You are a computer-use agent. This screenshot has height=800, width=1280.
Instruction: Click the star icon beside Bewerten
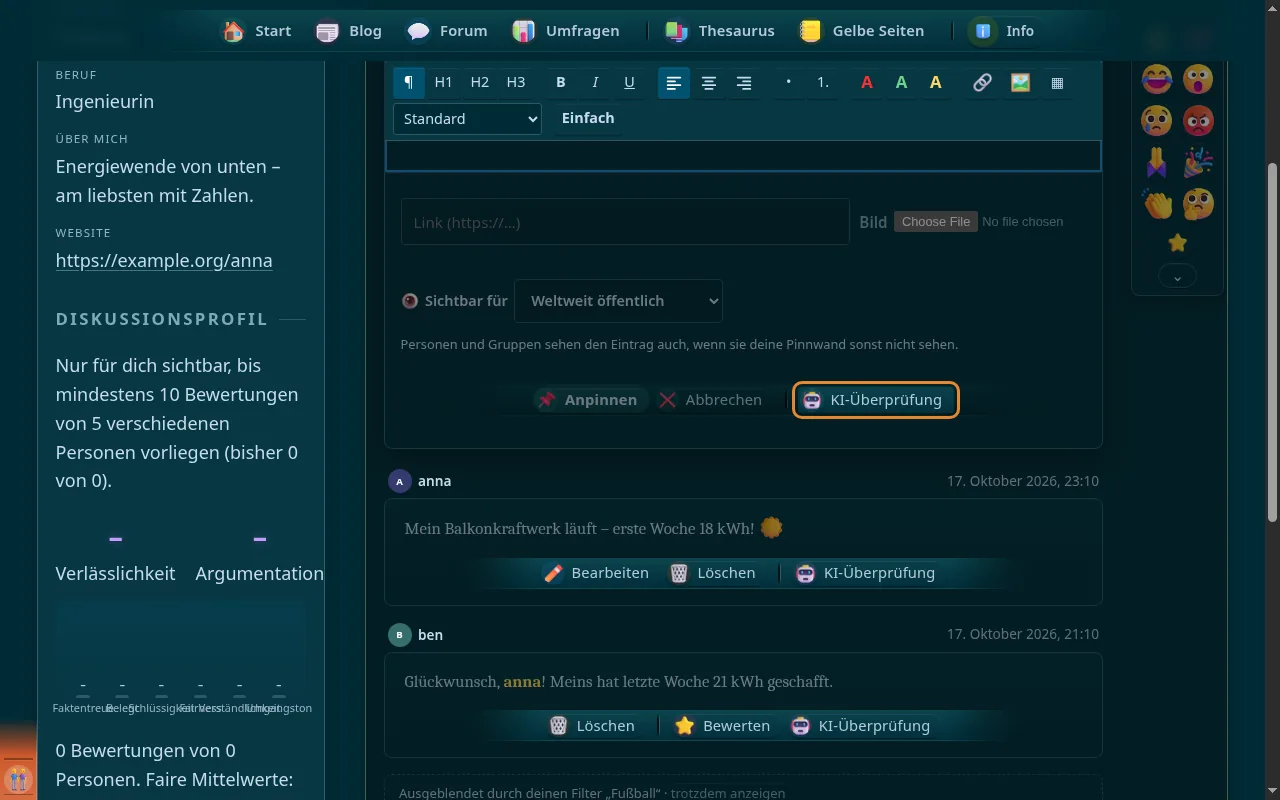(x=684, y=726)
